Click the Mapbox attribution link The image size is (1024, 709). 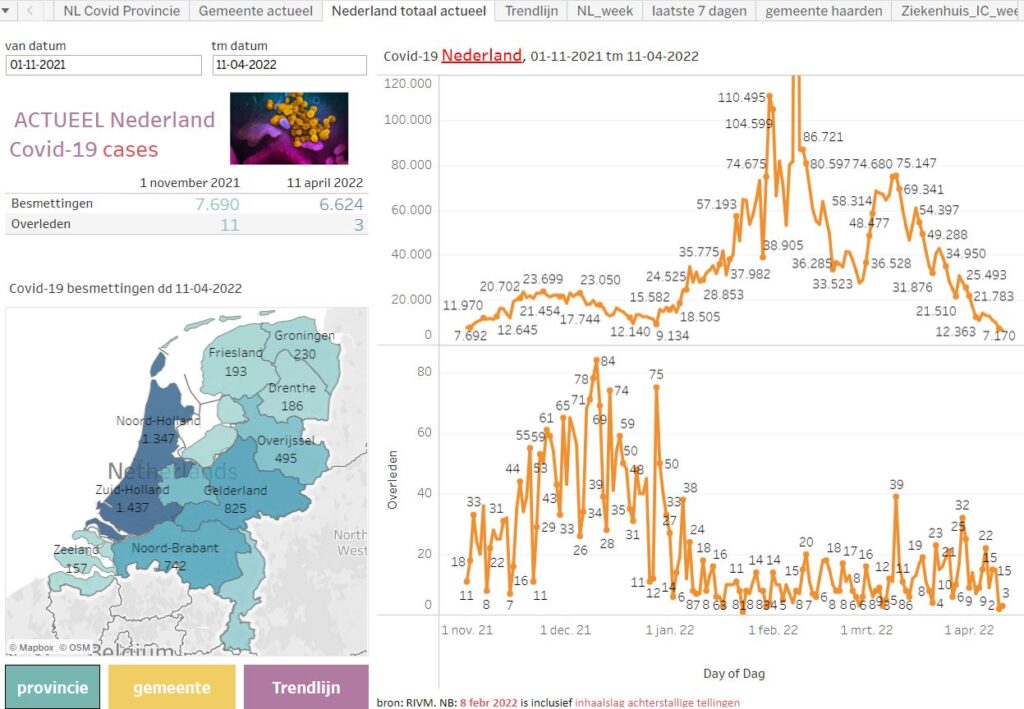[36, 647]
